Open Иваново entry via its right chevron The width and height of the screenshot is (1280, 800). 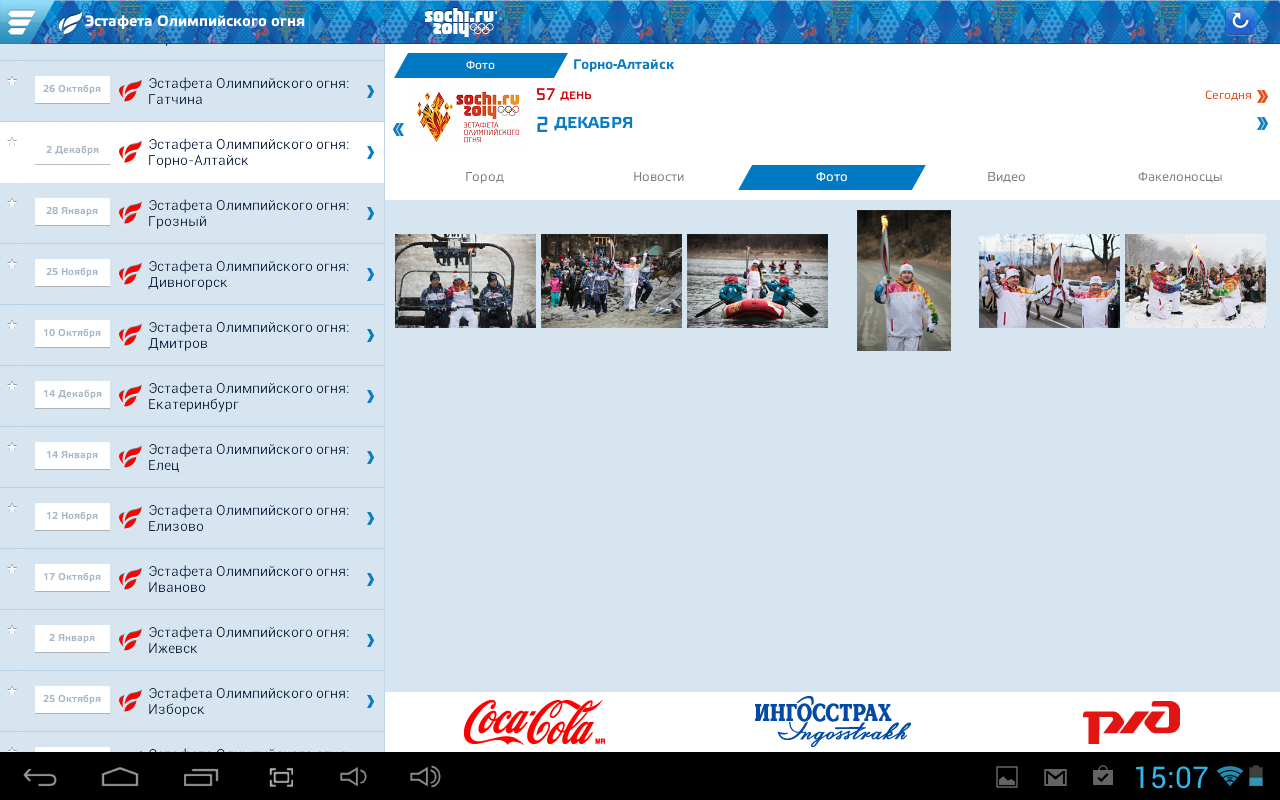point(370,579)
